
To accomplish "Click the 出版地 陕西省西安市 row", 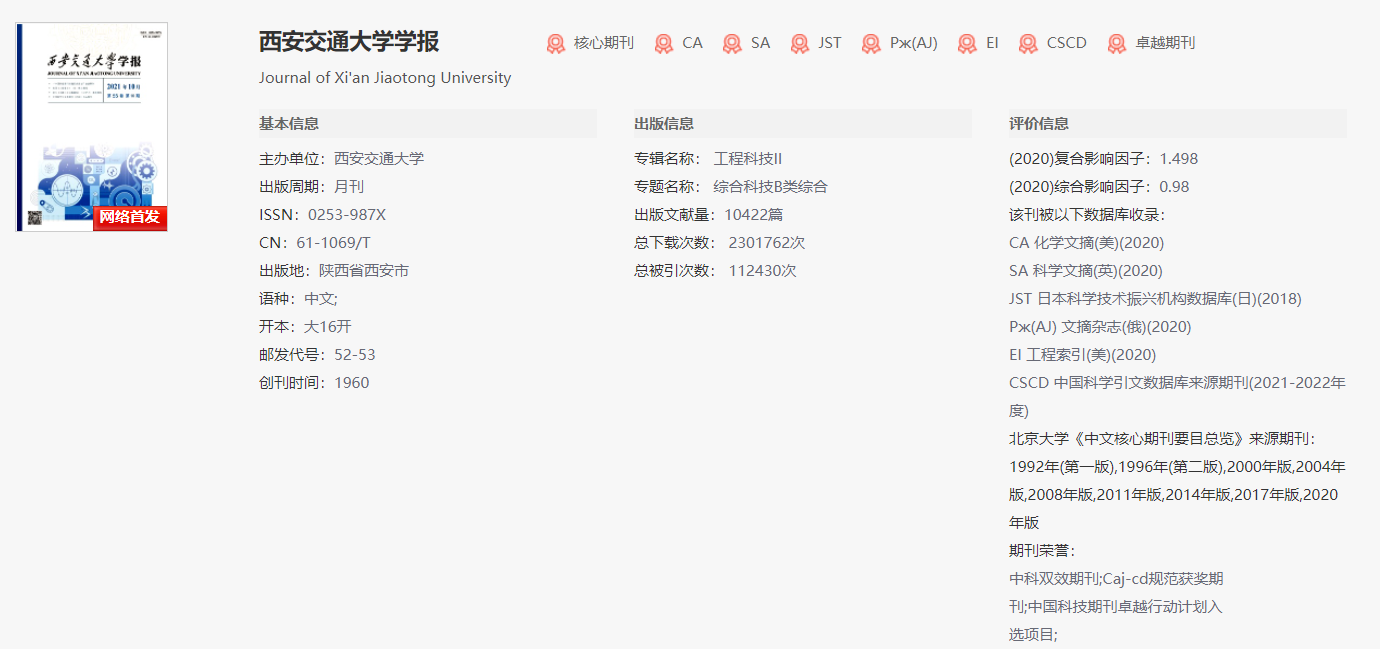I will [x=334, y=271].
